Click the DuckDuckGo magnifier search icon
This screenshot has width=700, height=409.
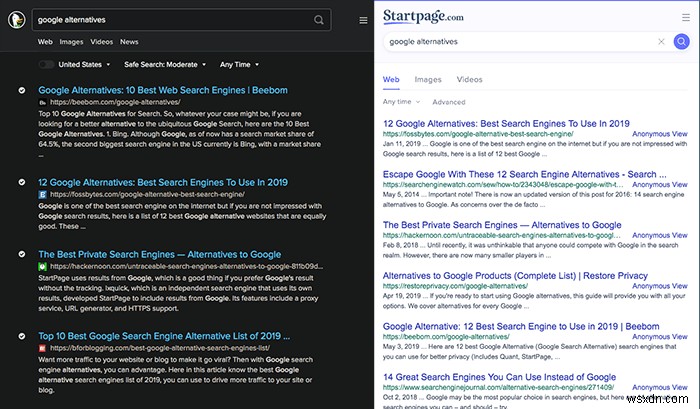pyautogui.click(x=319, y=20)
